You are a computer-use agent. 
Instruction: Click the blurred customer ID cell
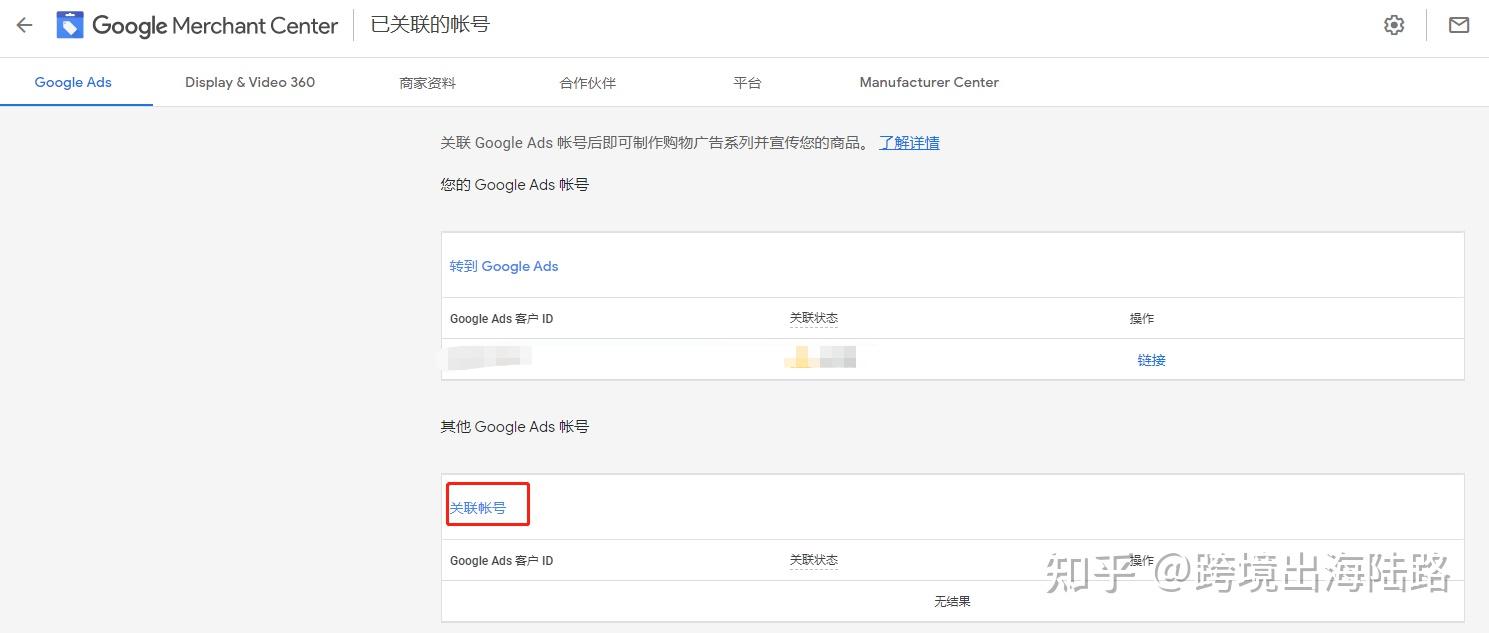point(487,358)
